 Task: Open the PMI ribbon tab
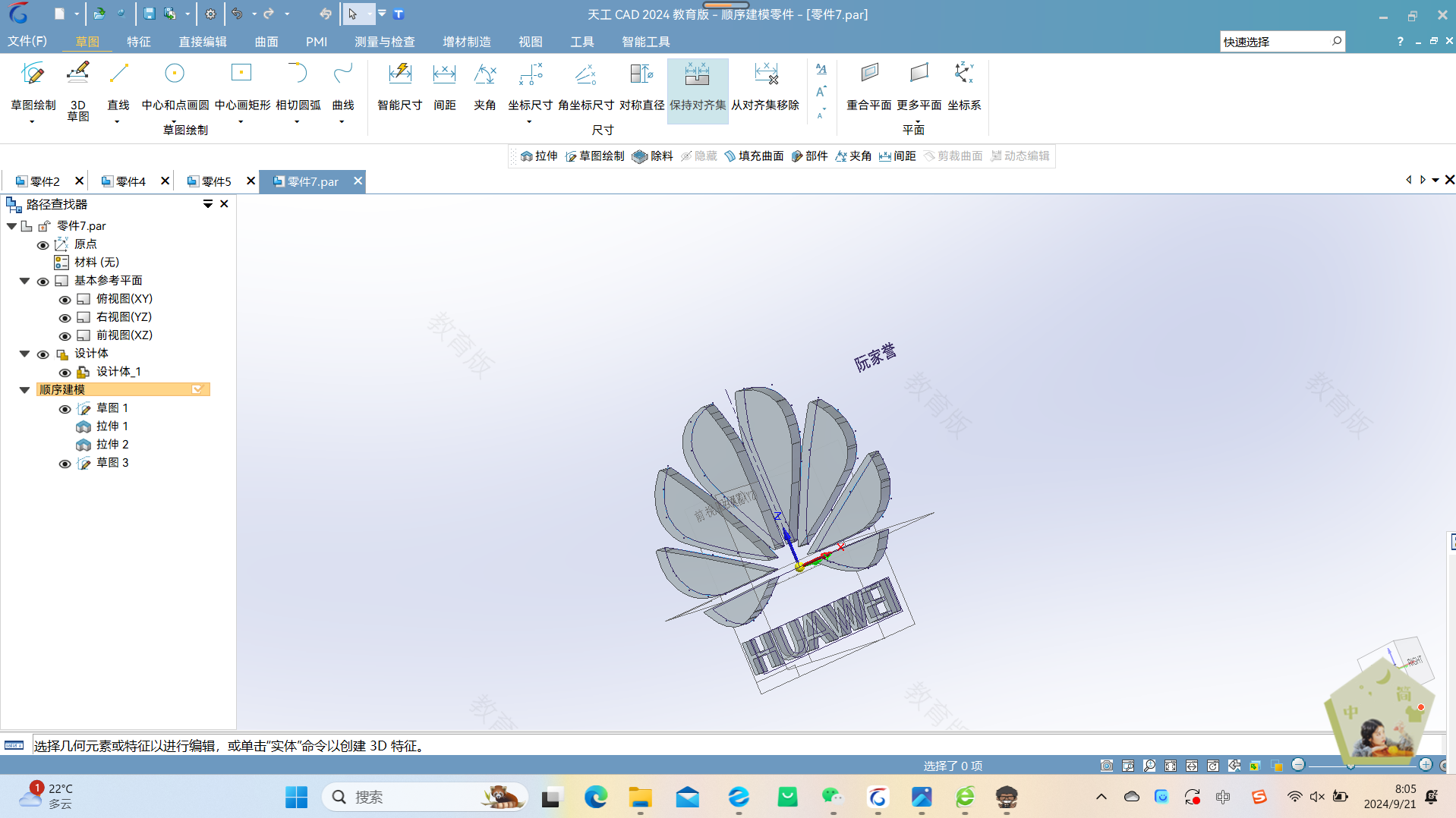pyautogui.click(x=317, y=41)
